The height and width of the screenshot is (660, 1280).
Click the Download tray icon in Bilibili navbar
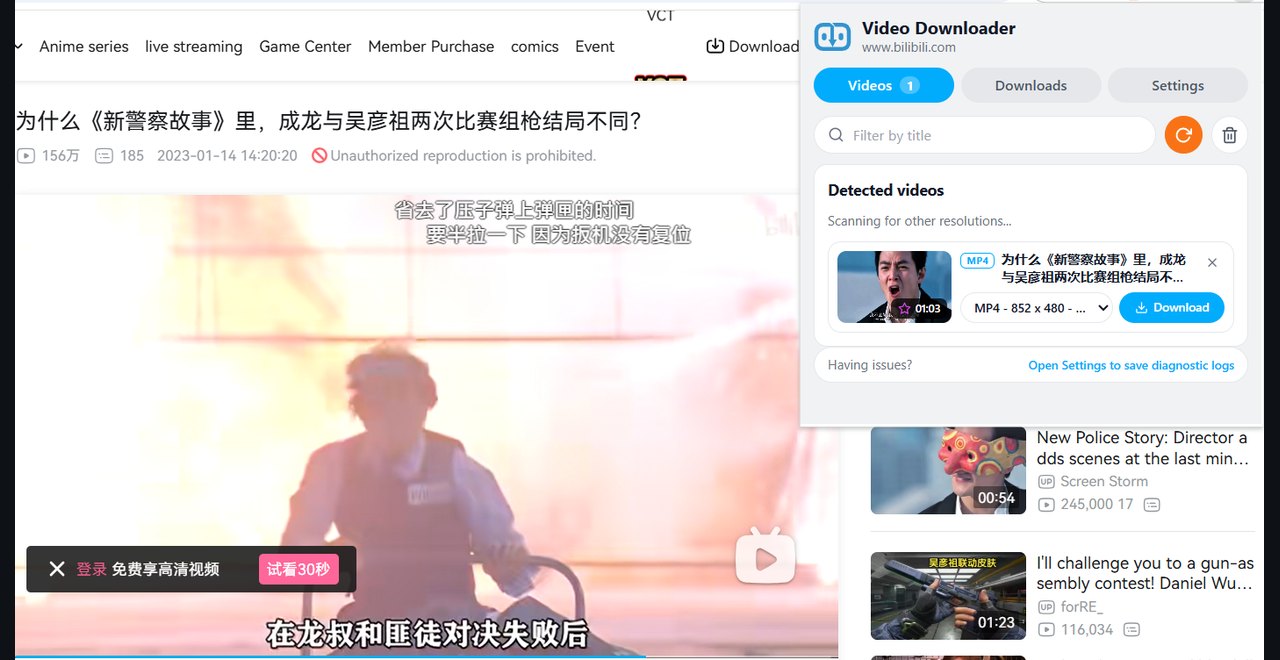(x=715, y=46)
